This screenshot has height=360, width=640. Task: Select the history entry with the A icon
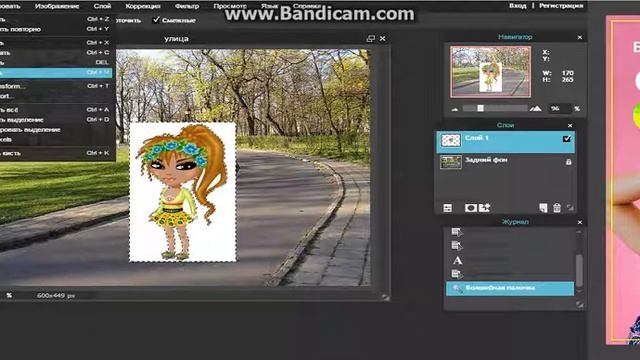510,260
